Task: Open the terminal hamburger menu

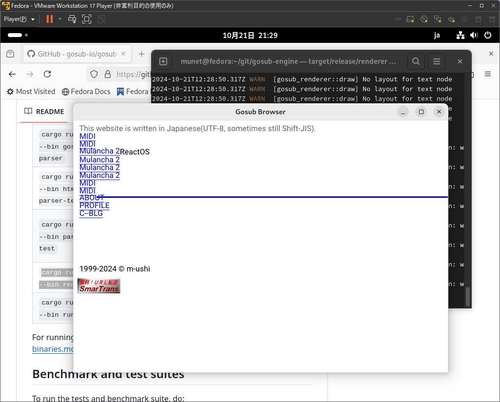Action: 436,61
